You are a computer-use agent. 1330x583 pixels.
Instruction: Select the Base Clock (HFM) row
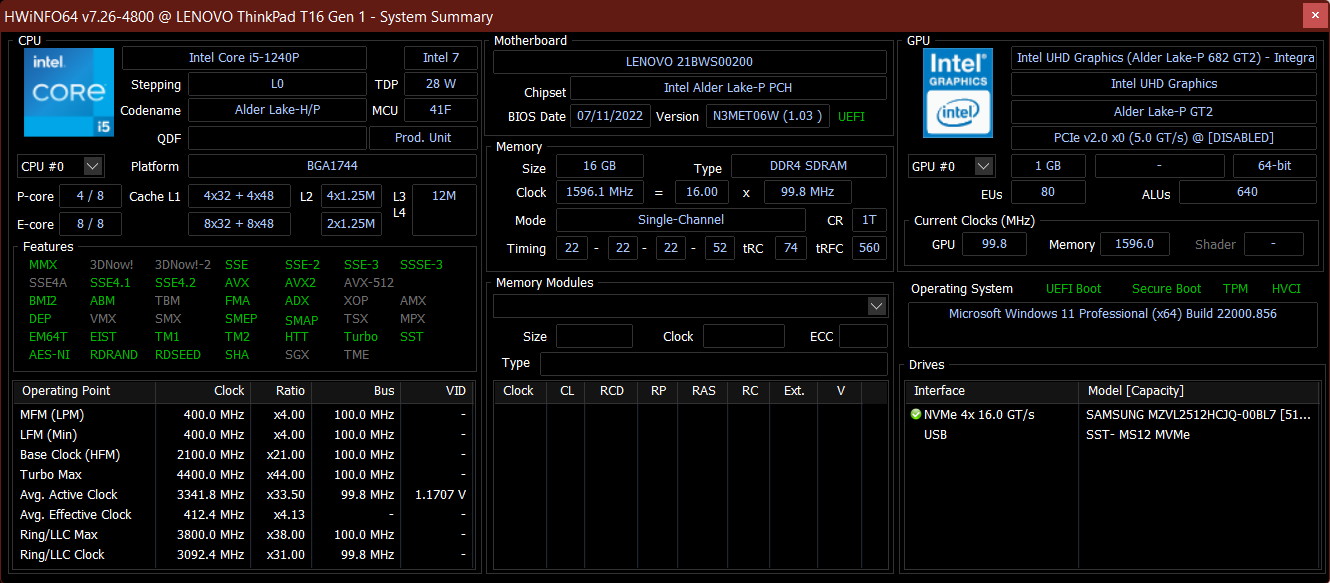243,455
